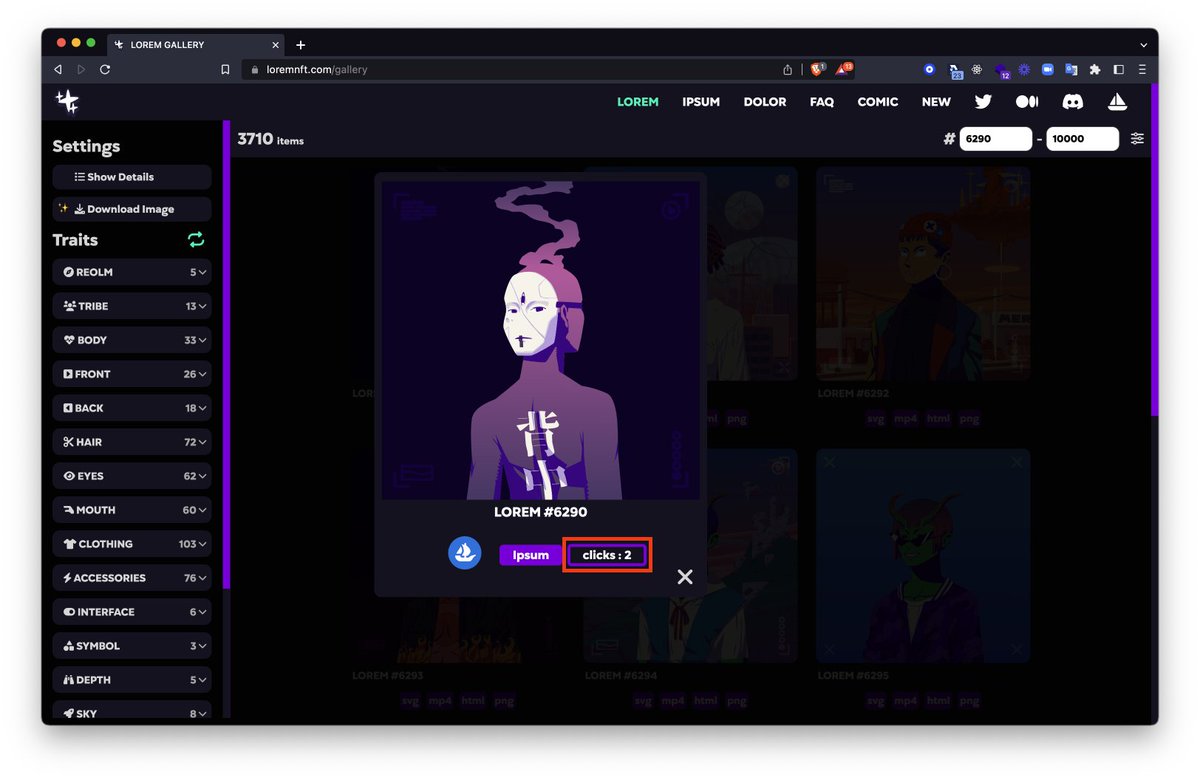The width and height of the screenshot is (1200, 780).
Task: Click the Zoom extension icon
Action: 1048,70
